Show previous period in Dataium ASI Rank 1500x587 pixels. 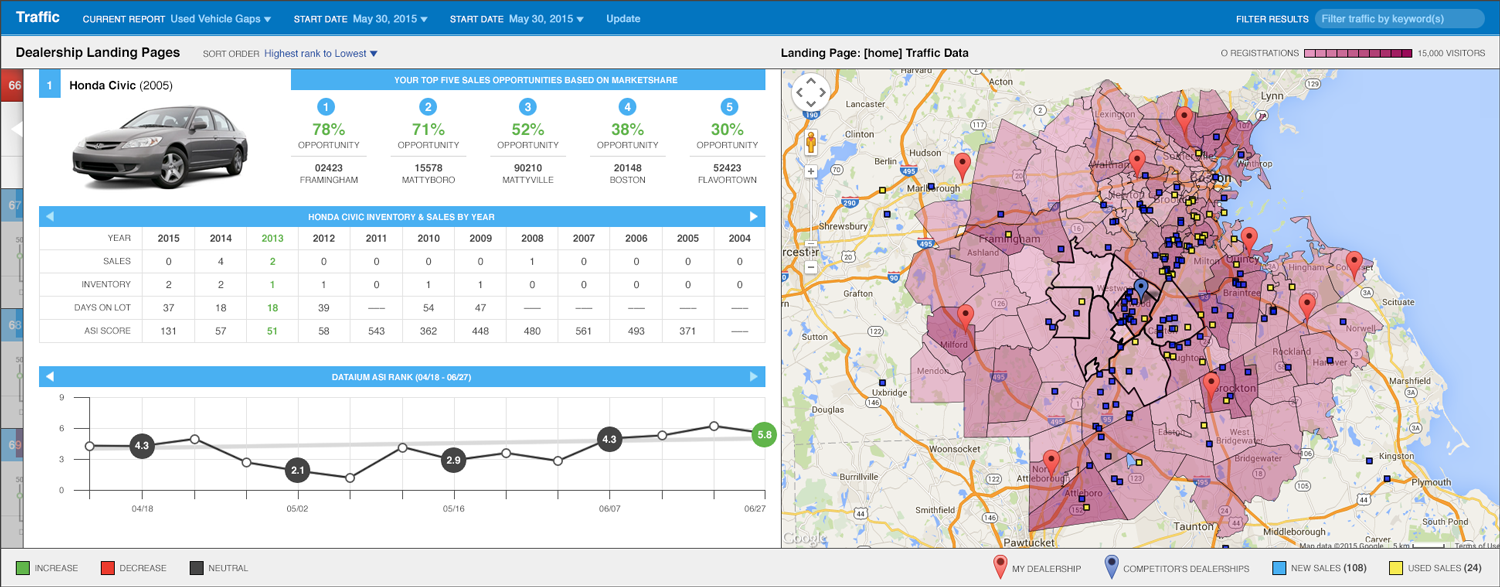tap(50, 377)
